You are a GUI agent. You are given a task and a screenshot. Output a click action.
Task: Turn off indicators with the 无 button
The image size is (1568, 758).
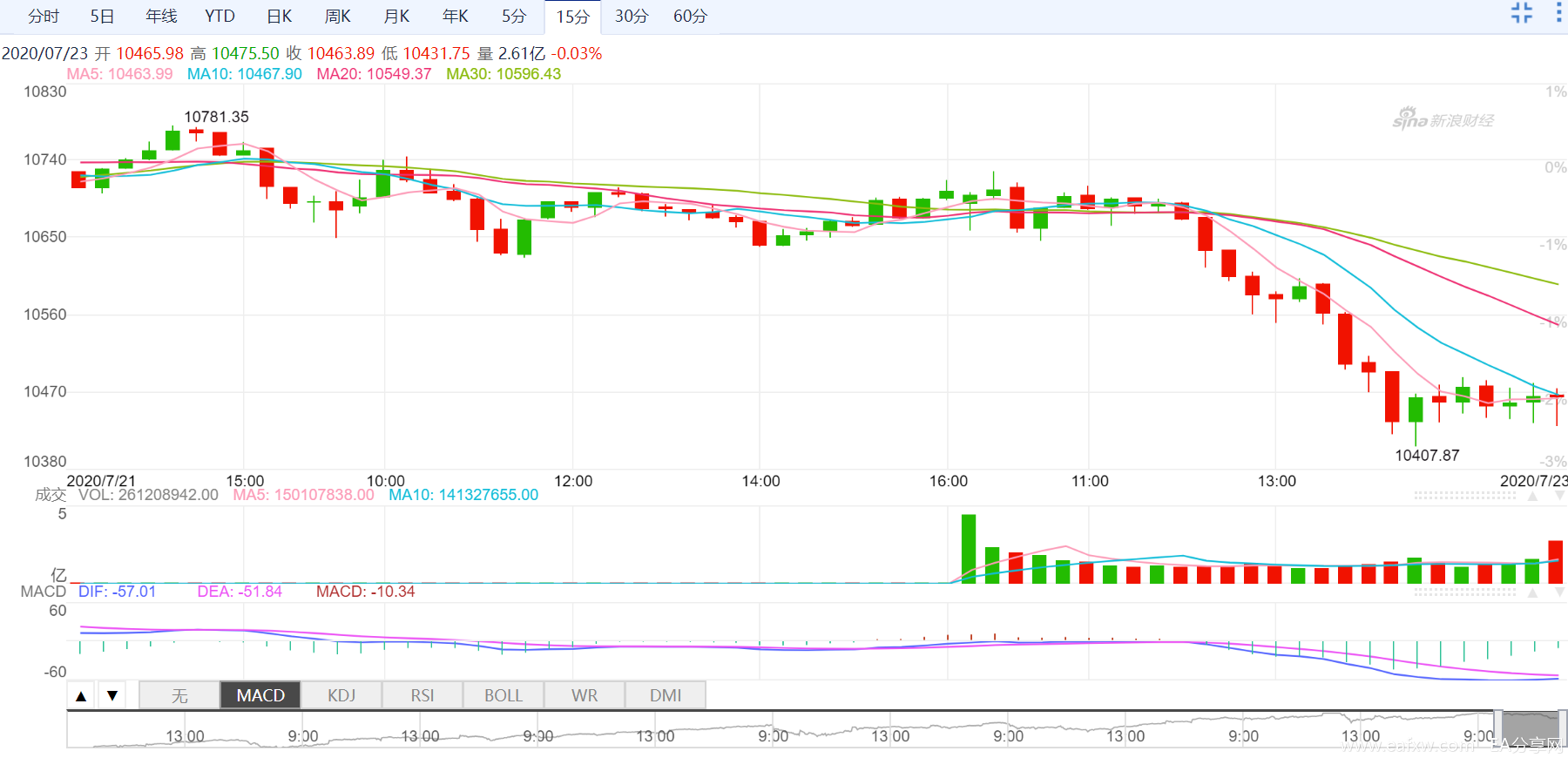pos(179,695)
